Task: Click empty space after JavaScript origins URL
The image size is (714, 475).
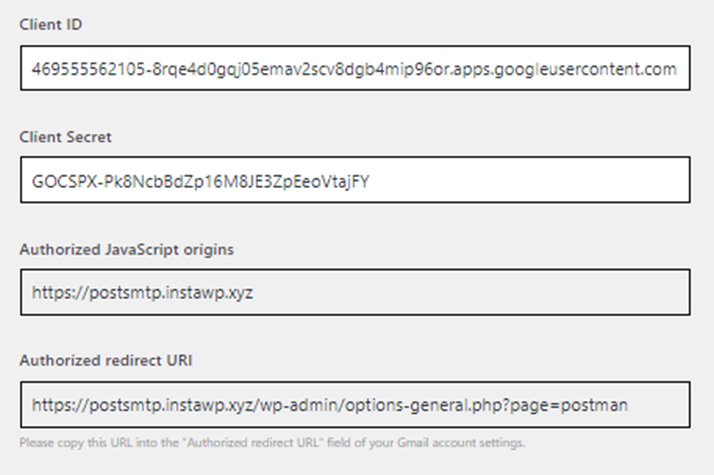Action: (469, 292)
